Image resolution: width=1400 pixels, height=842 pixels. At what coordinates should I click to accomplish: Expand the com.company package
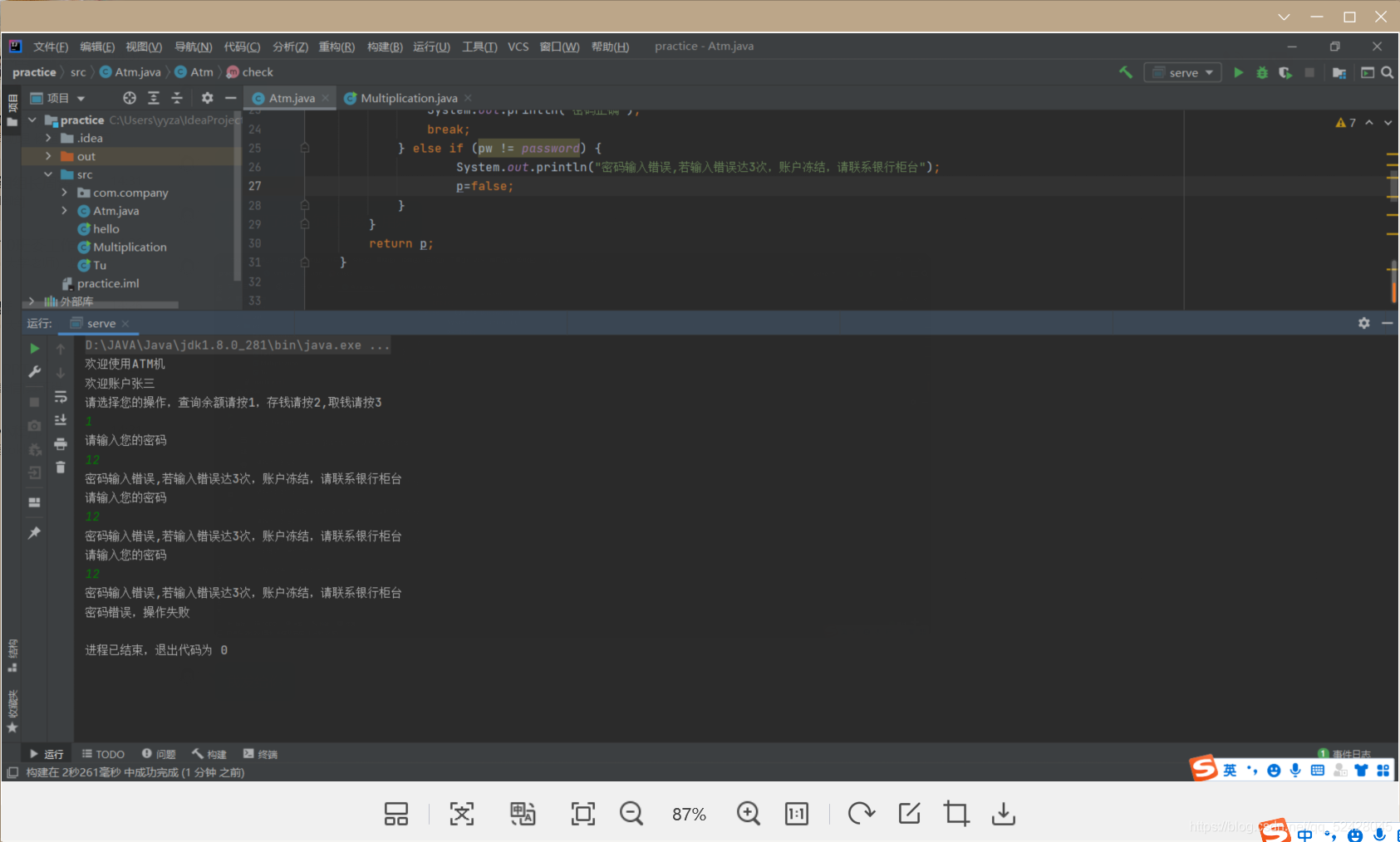pyautogui.click(x=65, y=193)
